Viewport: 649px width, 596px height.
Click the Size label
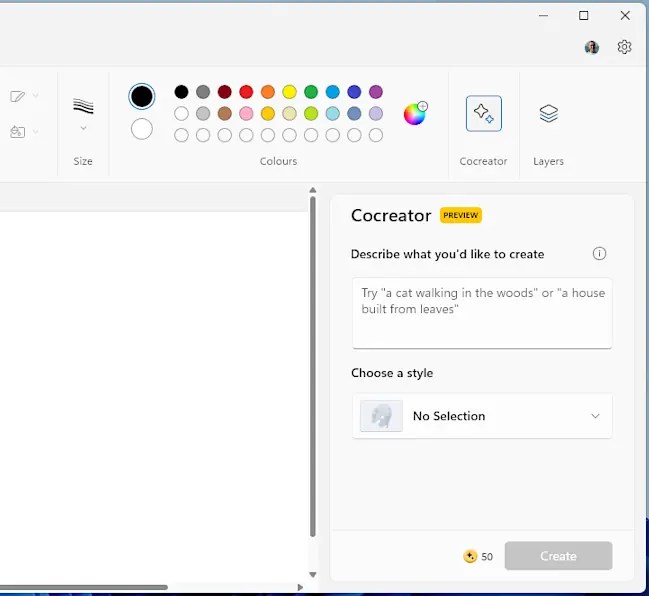83,161
